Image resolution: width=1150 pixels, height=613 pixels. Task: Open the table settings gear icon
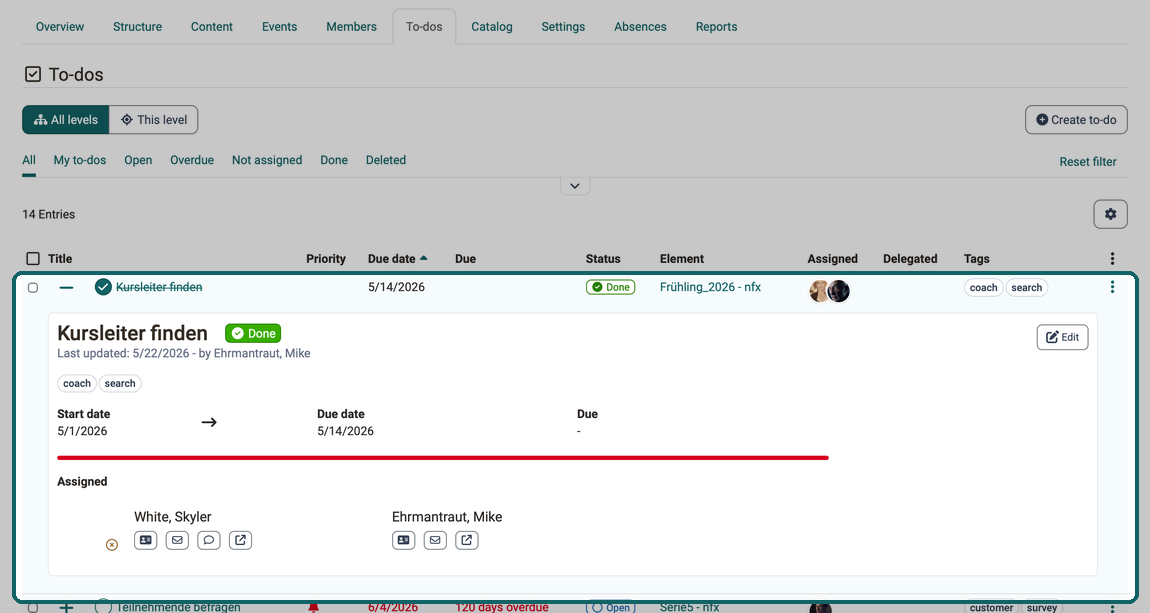click(x=1110, y=214)
